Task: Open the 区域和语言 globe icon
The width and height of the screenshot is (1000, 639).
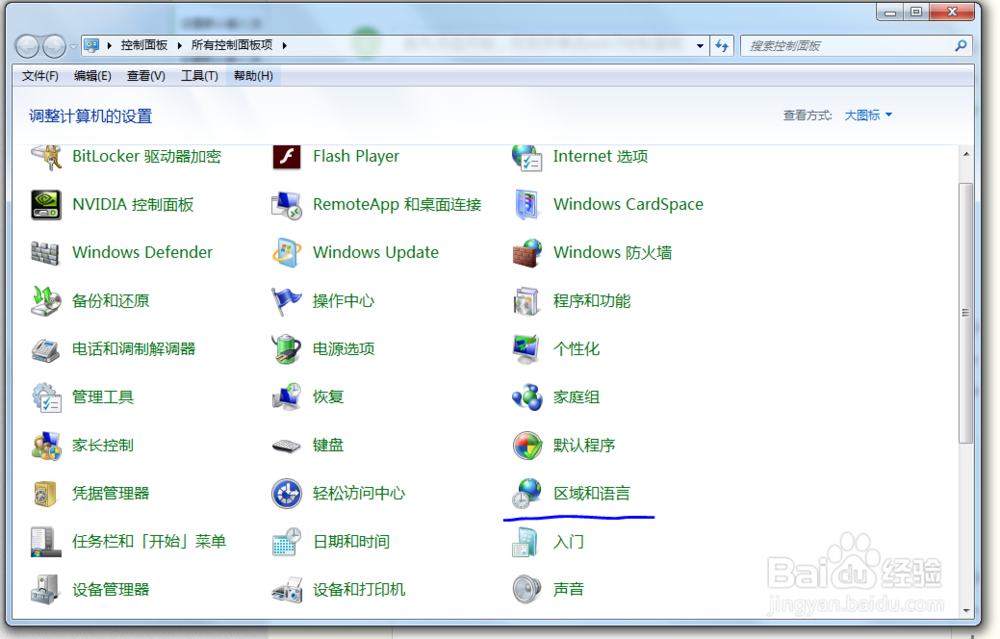Action: tap(527, 494)
